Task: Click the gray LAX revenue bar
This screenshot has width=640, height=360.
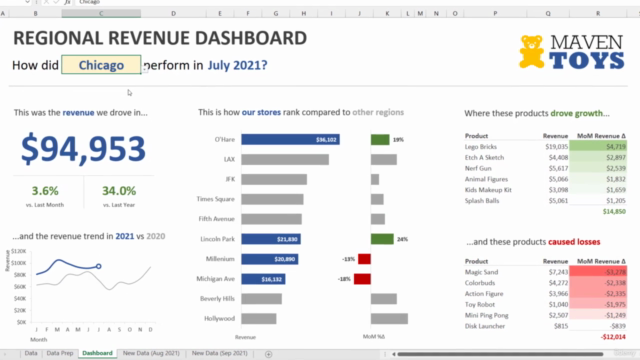Action: click(x=285, y=159)
